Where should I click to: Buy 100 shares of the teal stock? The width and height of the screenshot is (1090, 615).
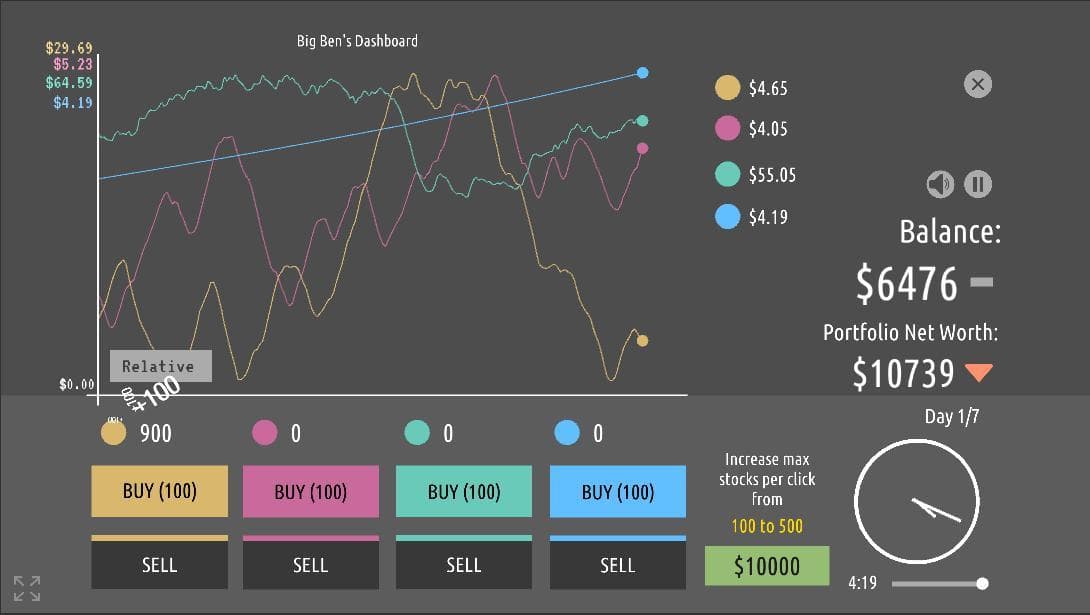tap(464, 492)
